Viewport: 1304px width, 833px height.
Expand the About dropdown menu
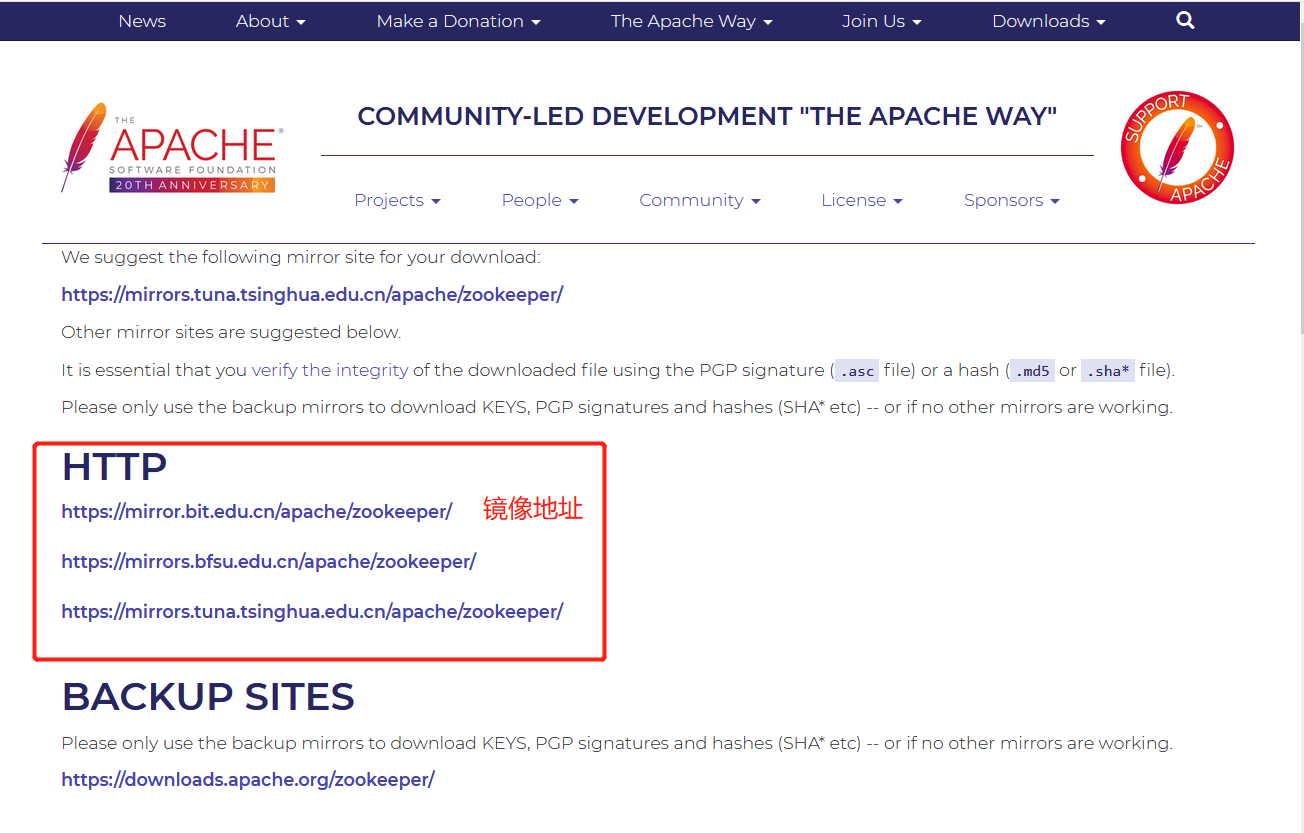pyautogui.click(x=271, y=21)
